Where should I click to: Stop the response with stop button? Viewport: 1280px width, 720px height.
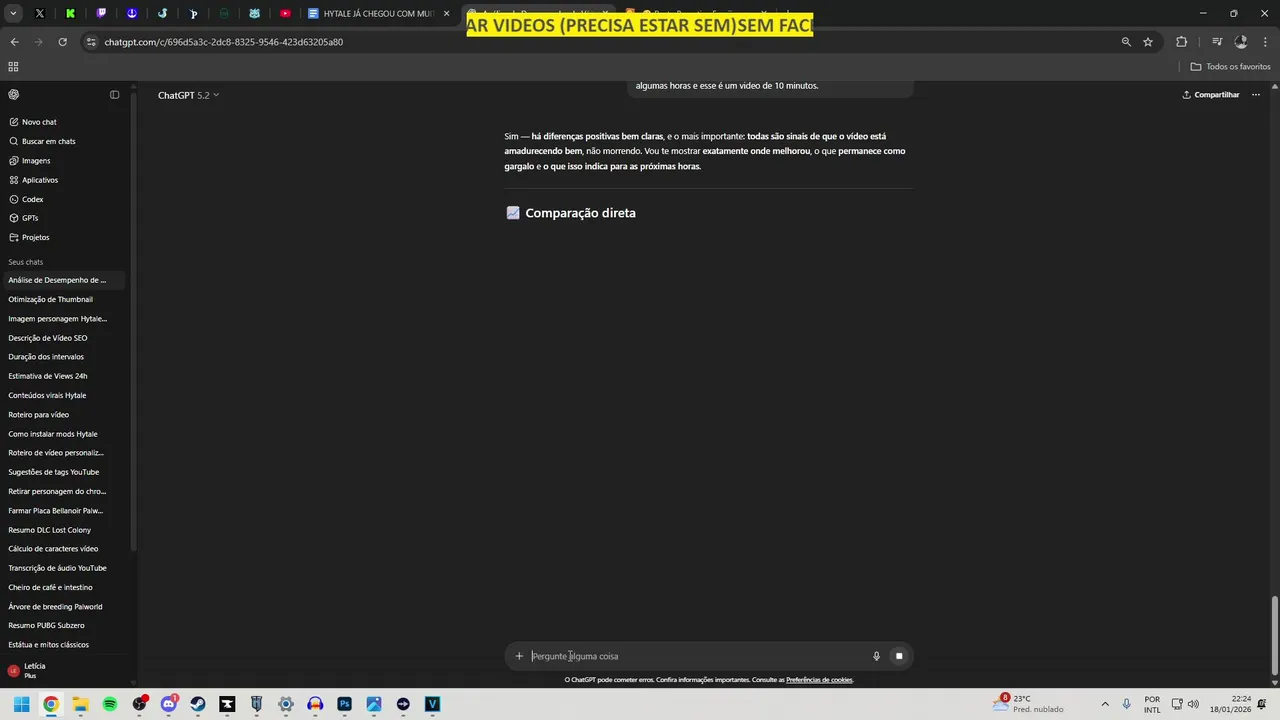(x=899, y=656)
